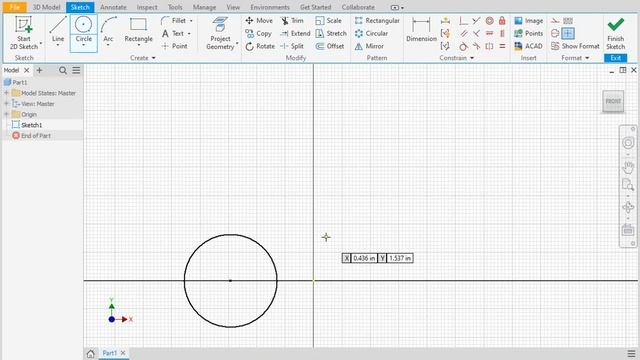Click the Mirror tool
The width and height of the screenshot is (640, 360).
(x=369, y=46)
